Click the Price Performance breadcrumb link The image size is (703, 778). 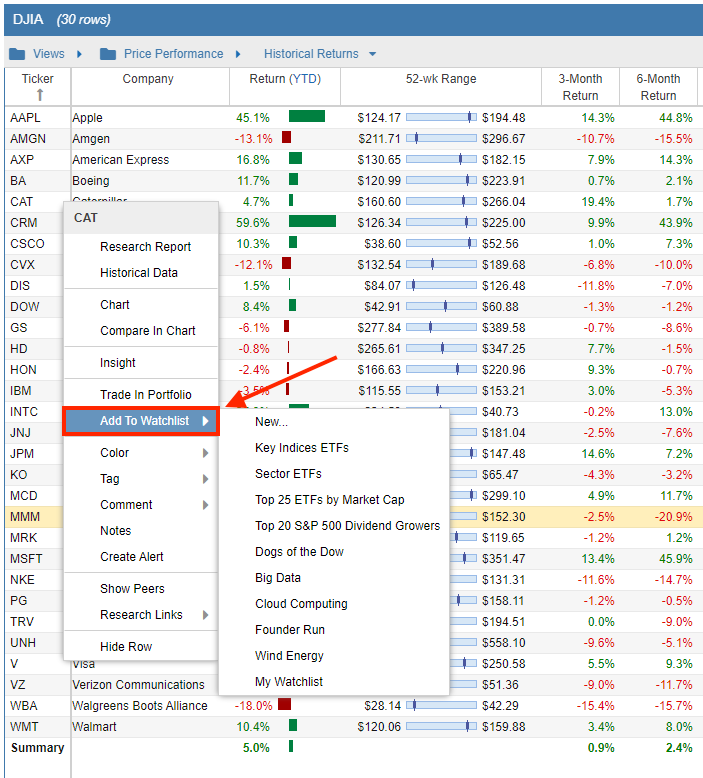point(173,54)
